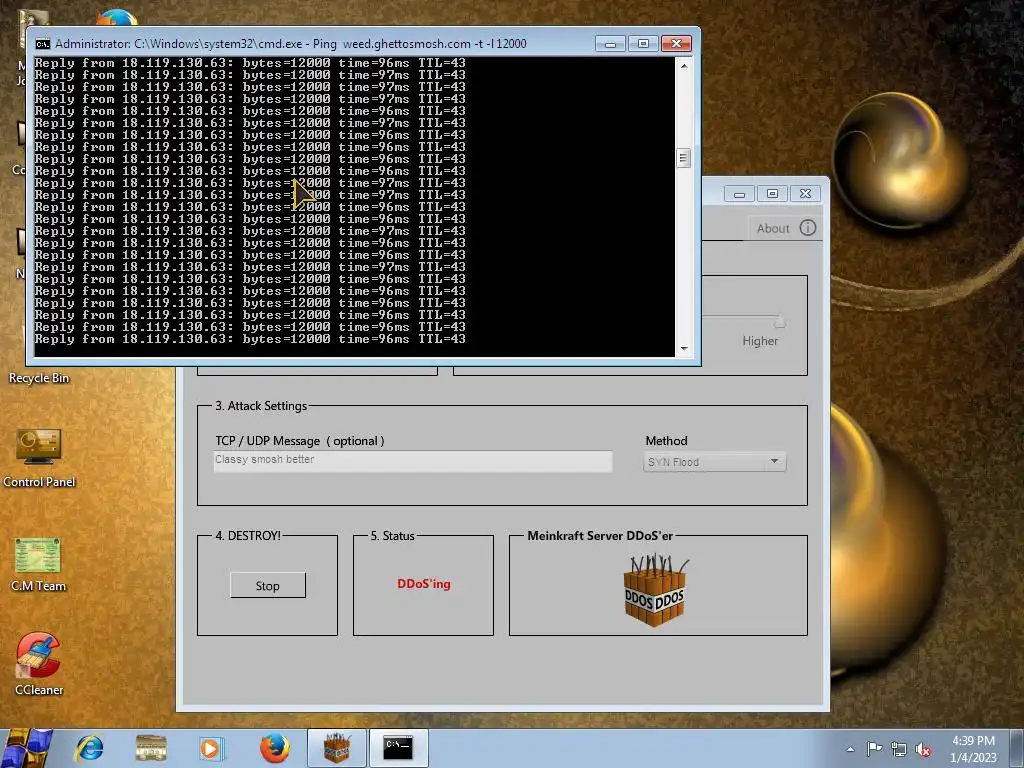Image resolution: width=1024 pixels, height=768 pixels.
Task: Click the muted volume tray icon
Action: [x=923, y=749]
